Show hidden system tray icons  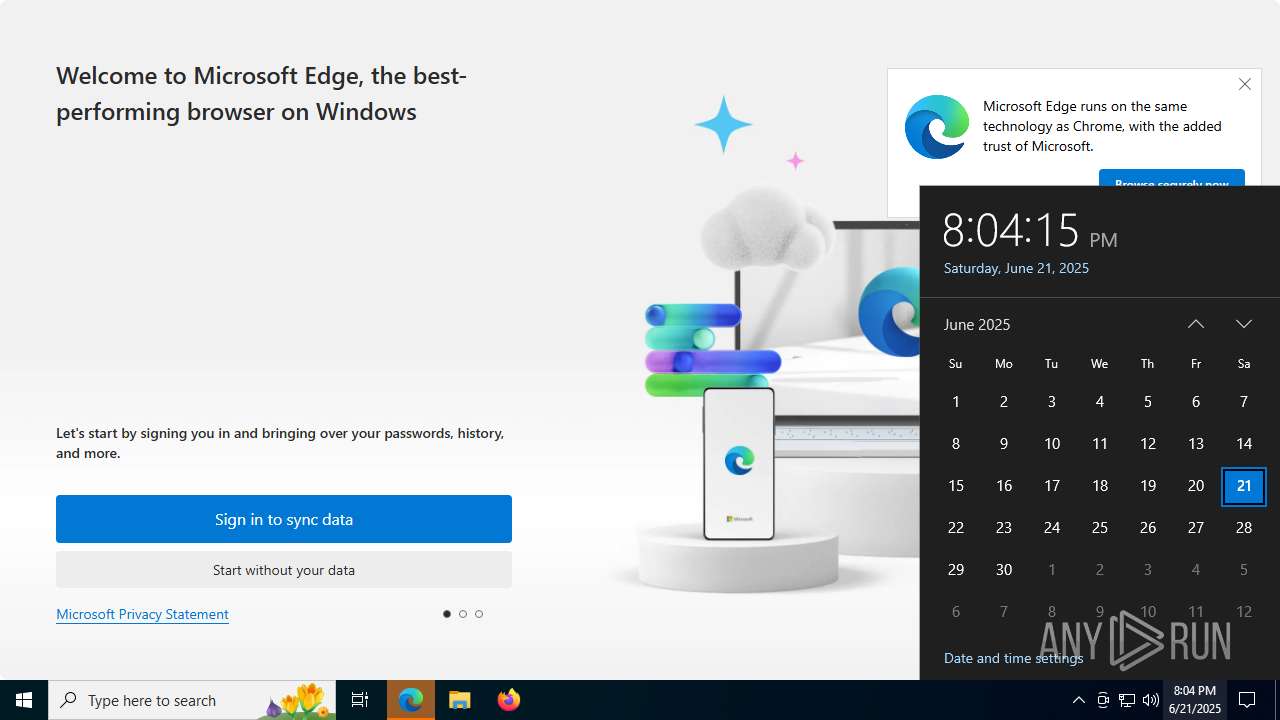(x=1078, y=700)
